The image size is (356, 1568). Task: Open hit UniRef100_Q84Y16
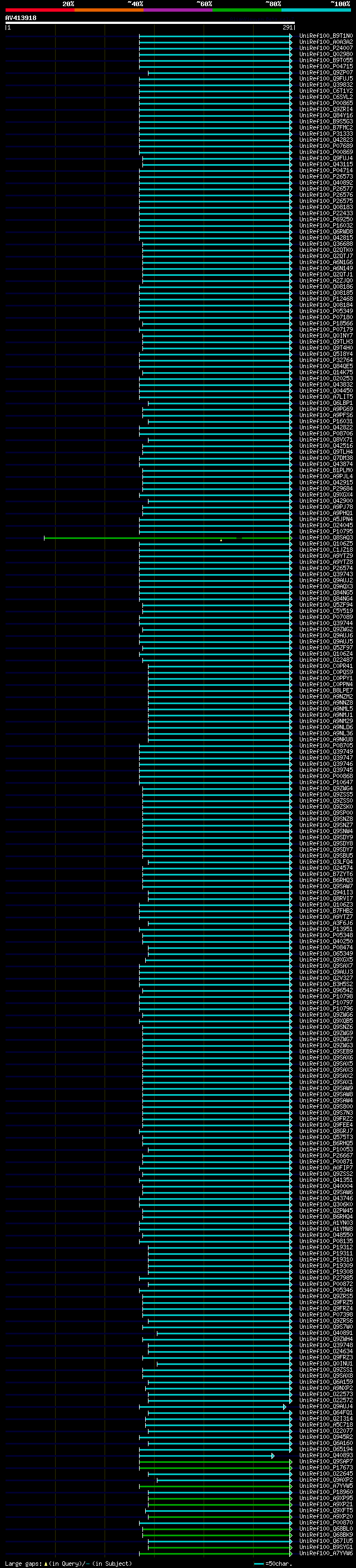(x=326, y=115)
